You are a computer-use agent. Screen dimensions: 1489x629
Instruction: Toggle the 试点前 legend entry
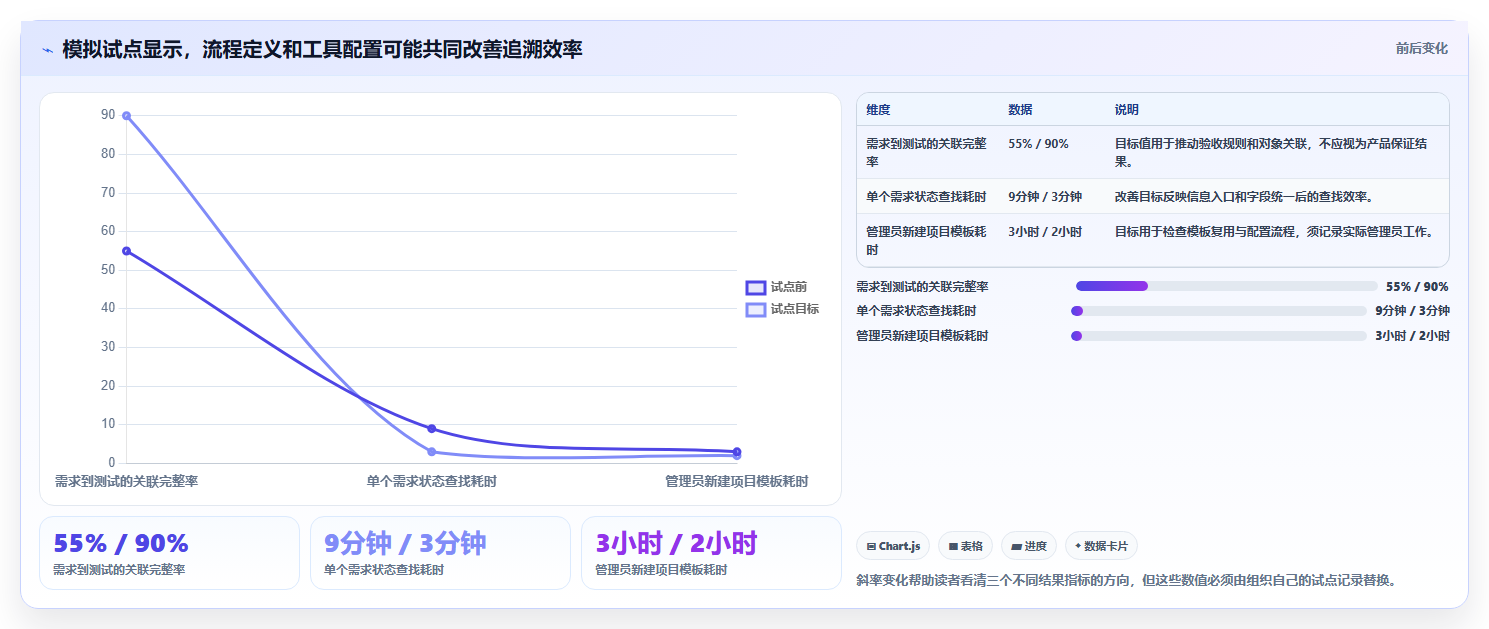point(777,287)
